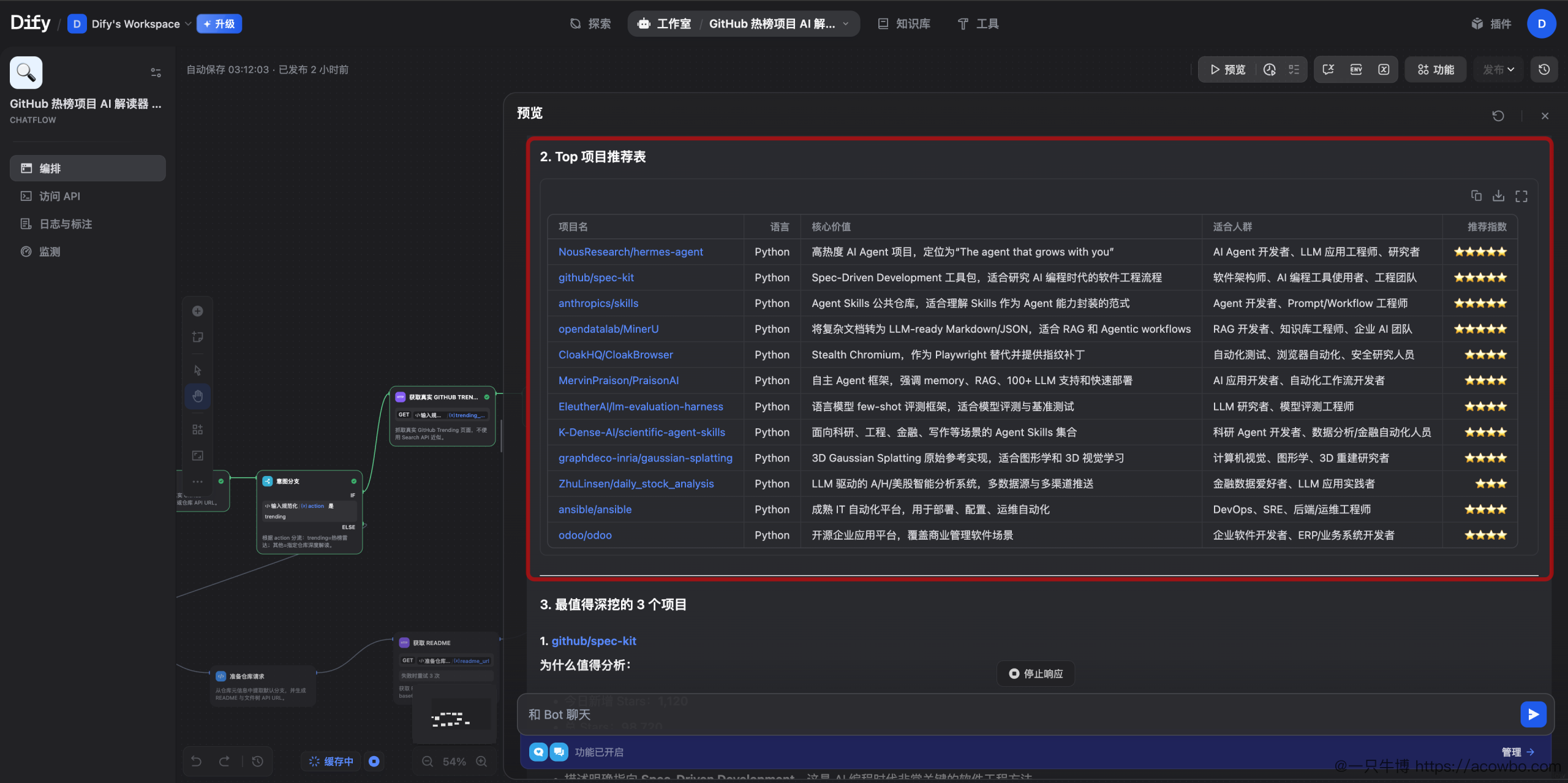Open the K-Dense-AI/scientific-agent-skills link

pos(641,432)
